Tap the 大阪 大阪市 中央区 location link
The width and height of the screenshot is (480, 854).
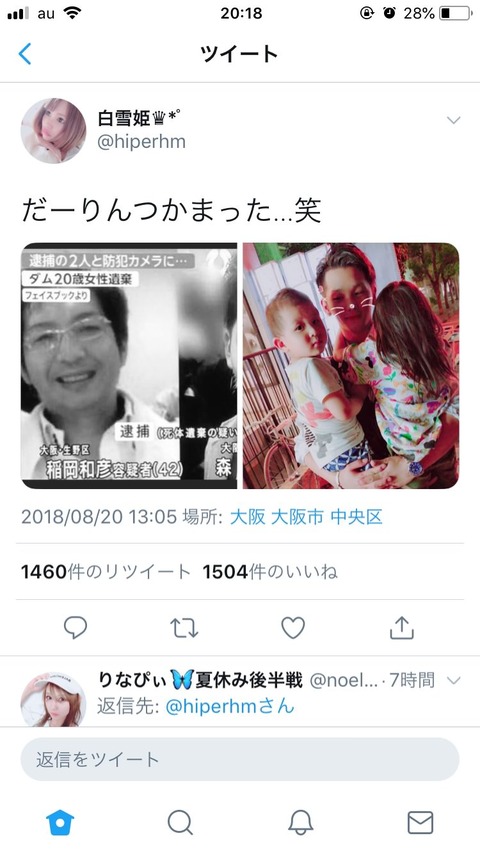coord(306,516)
